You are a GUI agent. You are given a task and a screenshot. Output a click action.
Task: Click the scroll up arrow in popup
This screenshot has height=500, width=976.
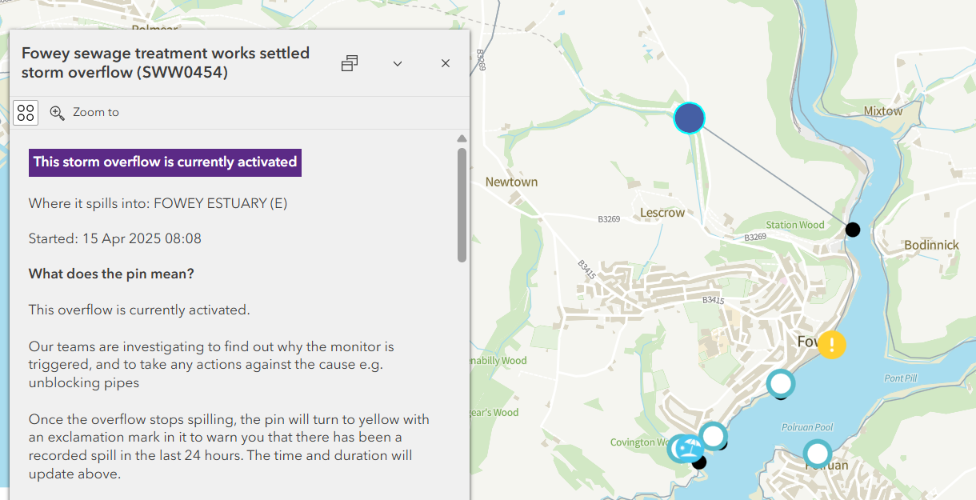click(x=461, y=138)
